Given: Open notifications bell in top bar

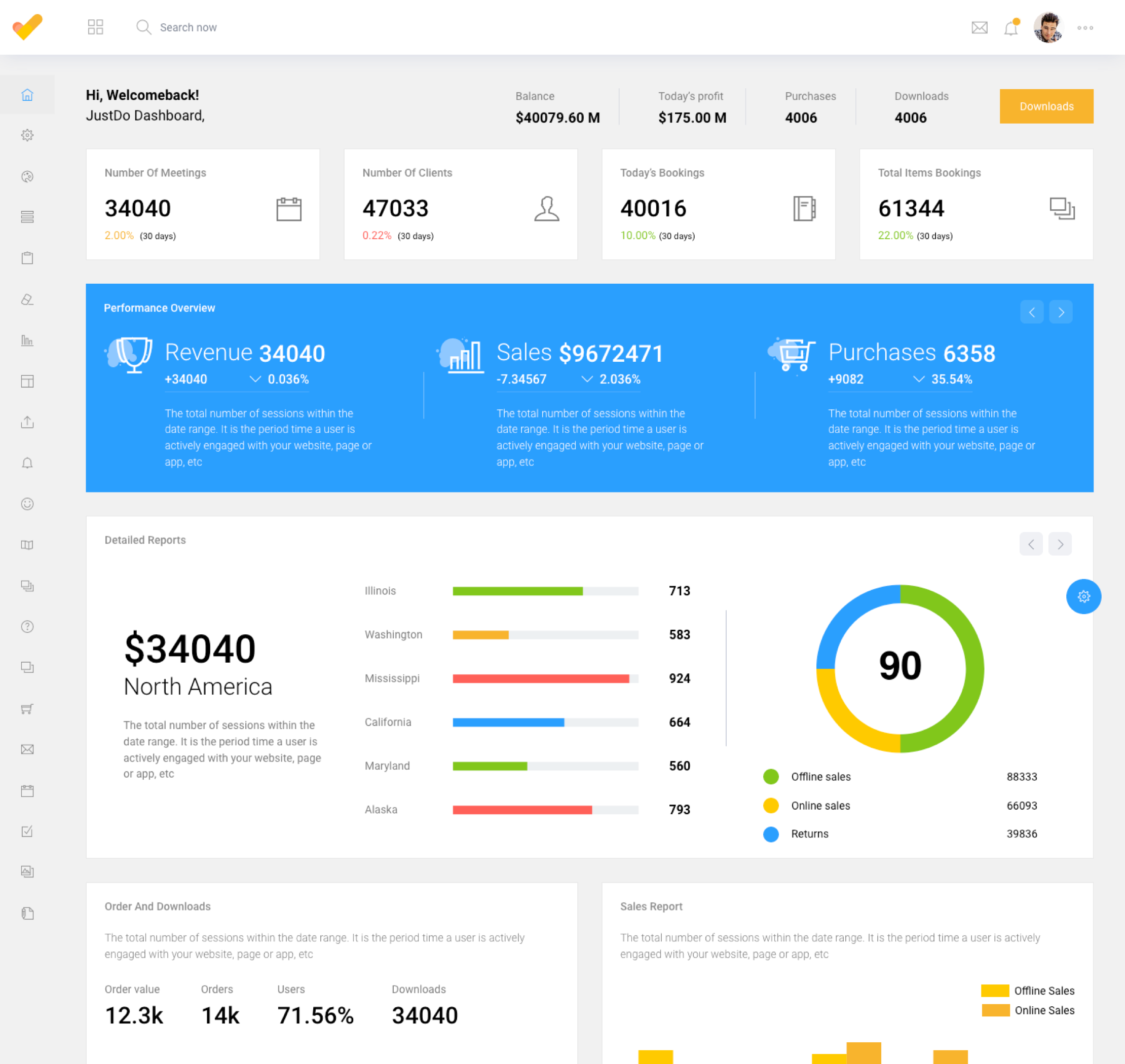Looking at the screenshot, I should coord(1010,28).
